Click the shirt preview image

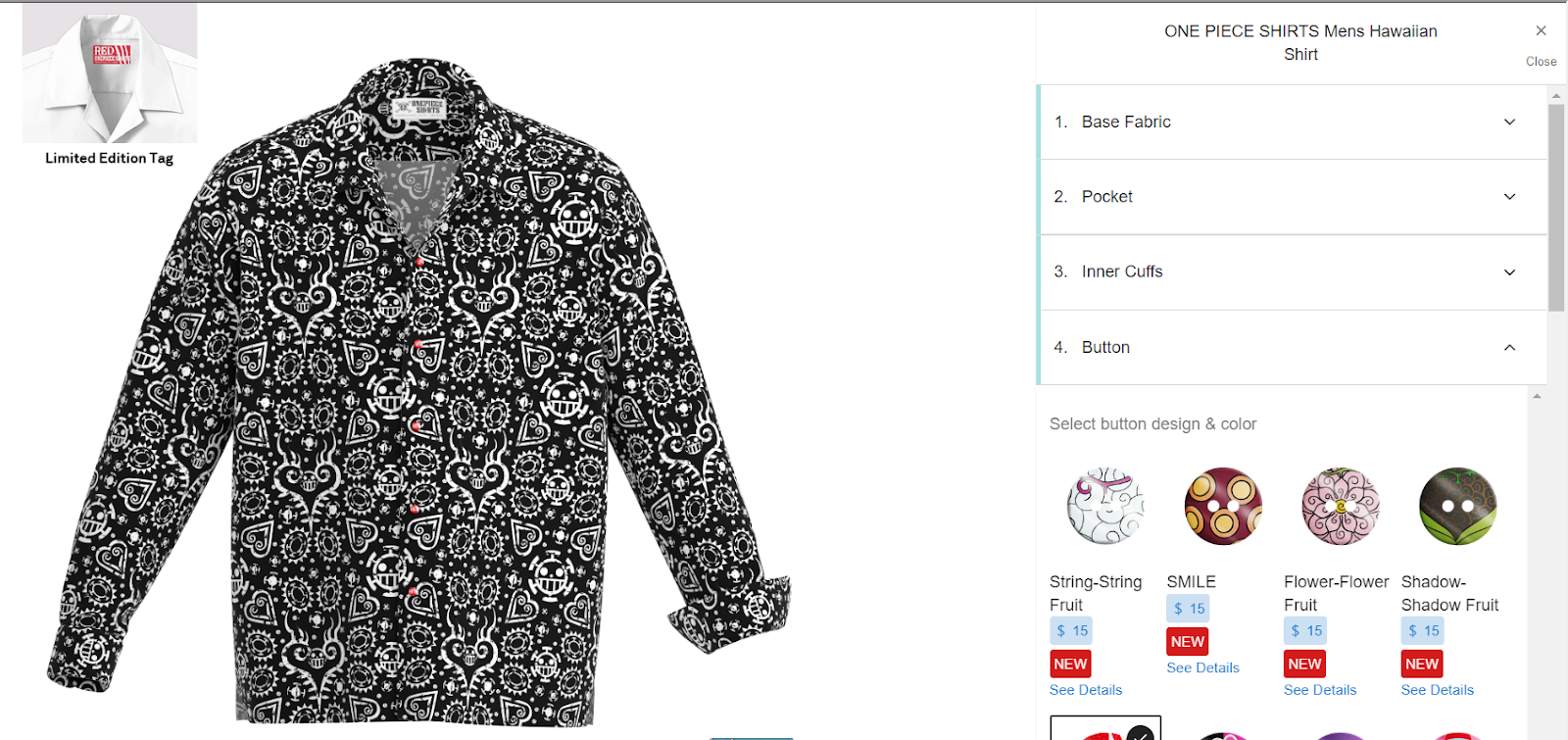[419, 392]
